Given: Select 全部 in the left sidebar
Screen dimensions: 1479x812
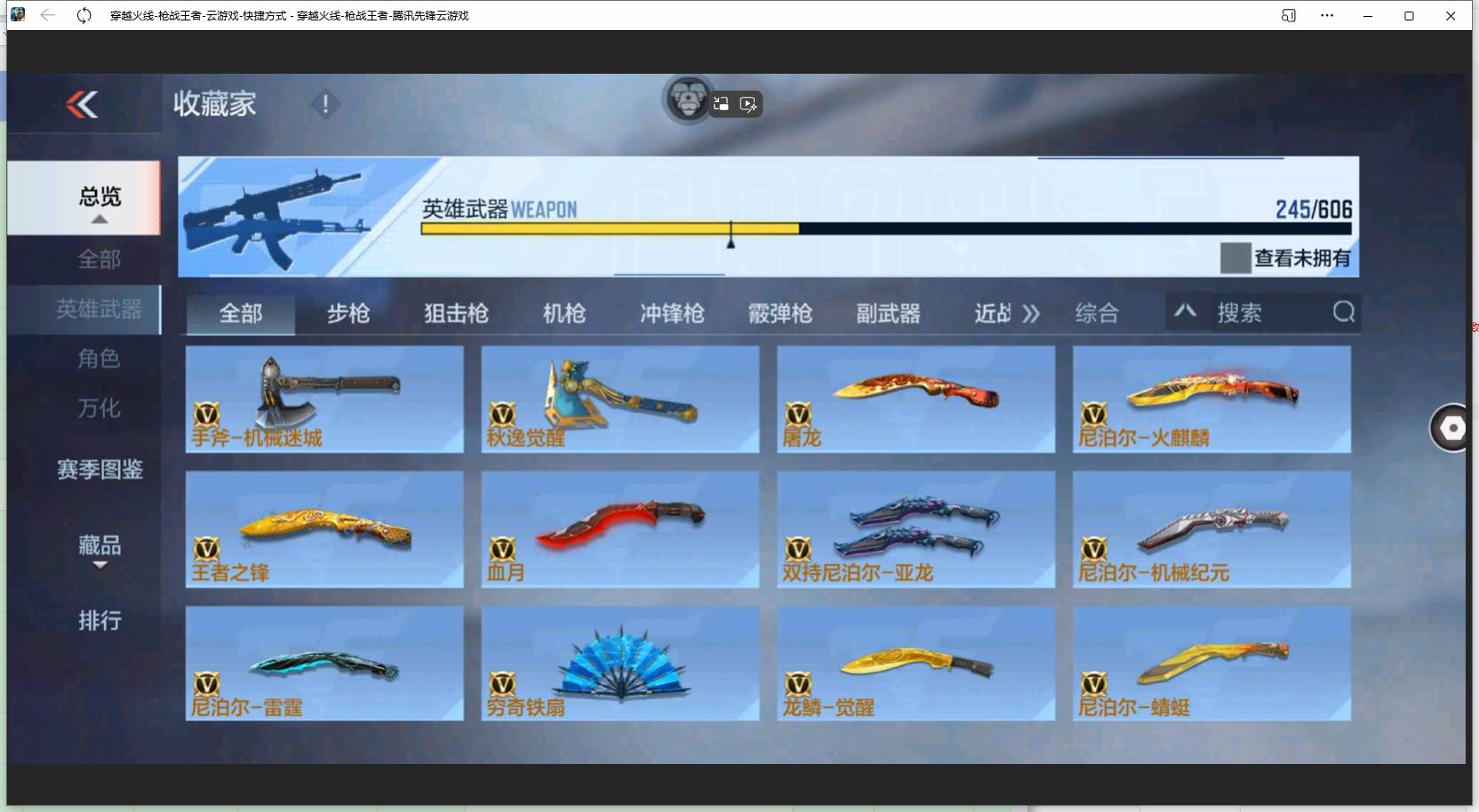Looking at the screenshot, I should [x=99, y=259].
